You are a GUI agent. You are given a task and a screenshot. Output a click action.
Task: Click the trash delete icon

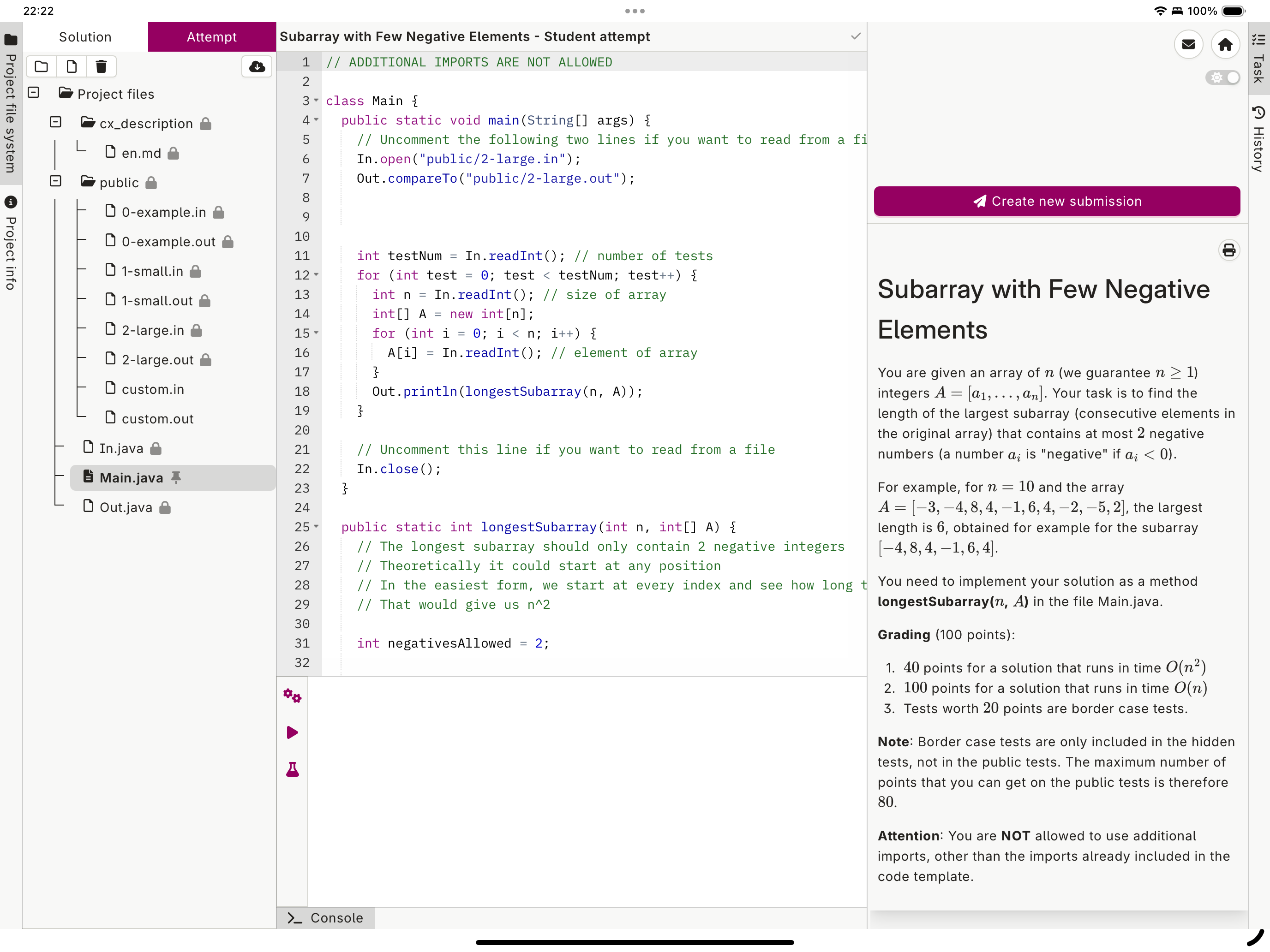(102, 66)
